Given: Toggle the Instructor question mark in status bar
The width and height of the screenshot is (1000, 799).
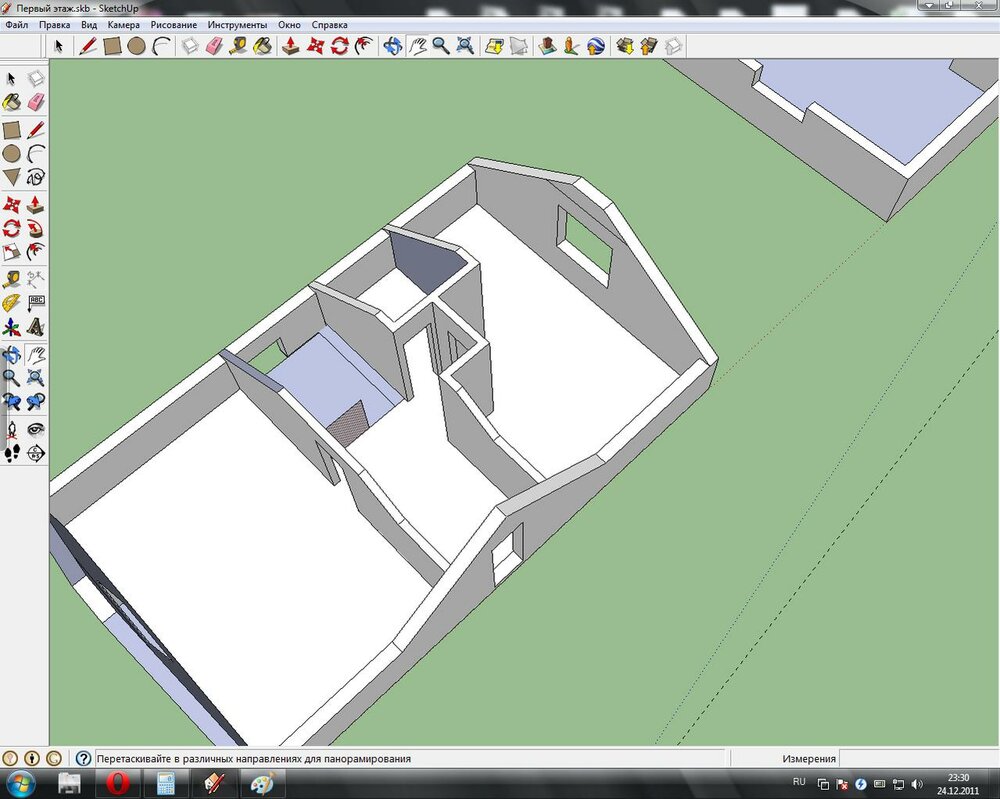Looking at the screenshot, I should pos(83,759).
